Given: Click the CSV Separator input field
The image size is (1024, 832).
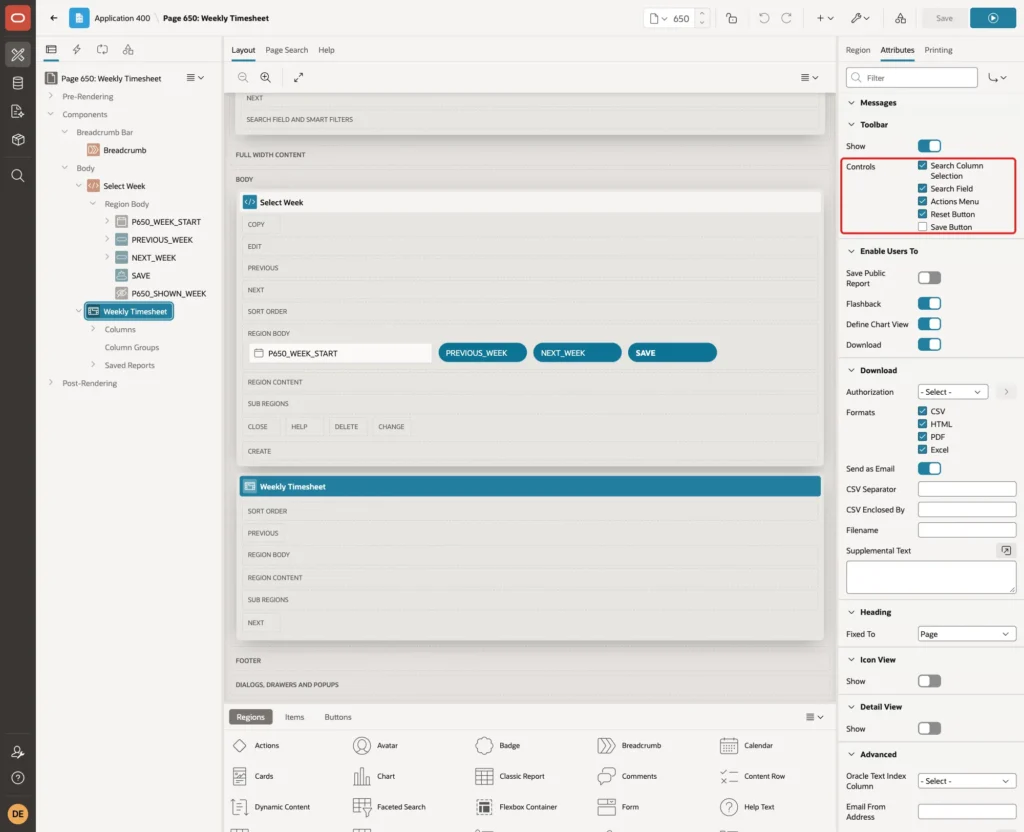Looking at the screenshot, I should (x=967, y=489).
